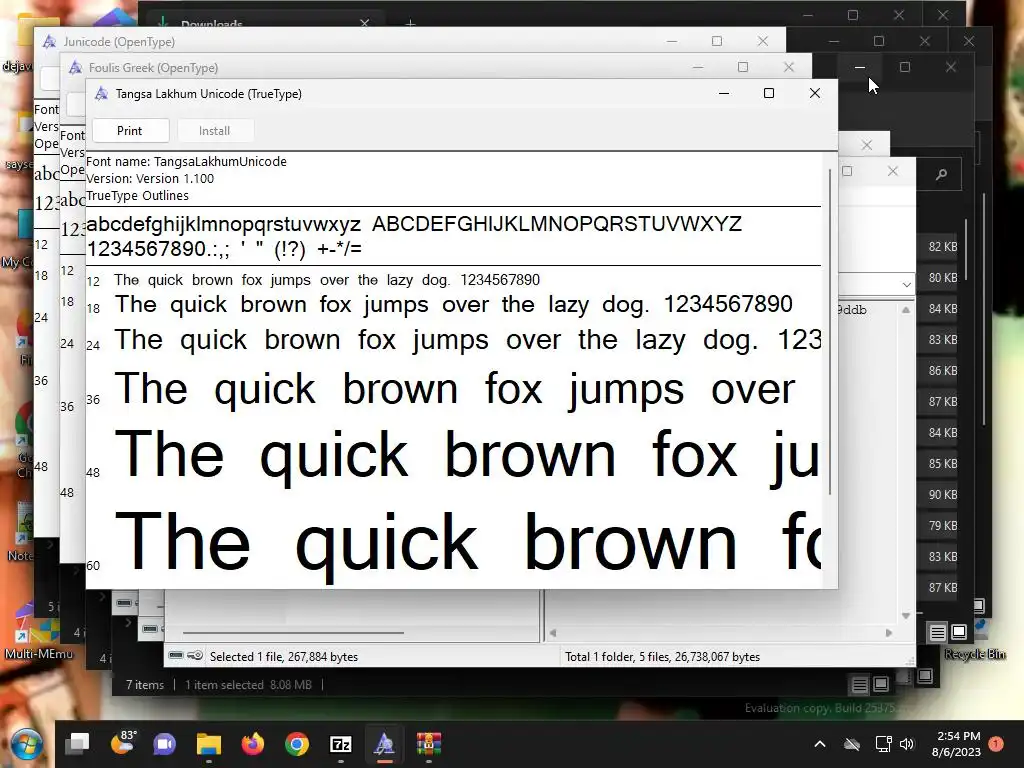Switch to 7-Zip on the taskbar
Screen dimensions: 1024x768
[x=341, y=744]
